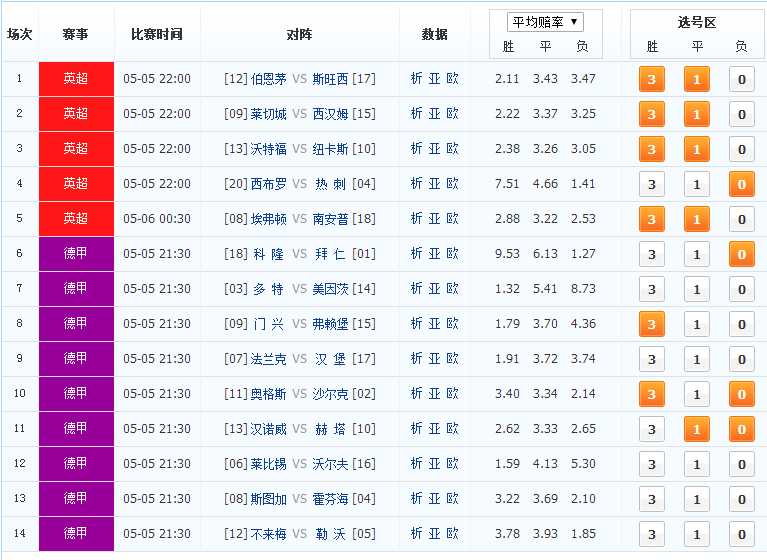The width and height of the screenshot is (767, 560).
Task: Open 欧 European odds link for match 14
Action: 452,534
